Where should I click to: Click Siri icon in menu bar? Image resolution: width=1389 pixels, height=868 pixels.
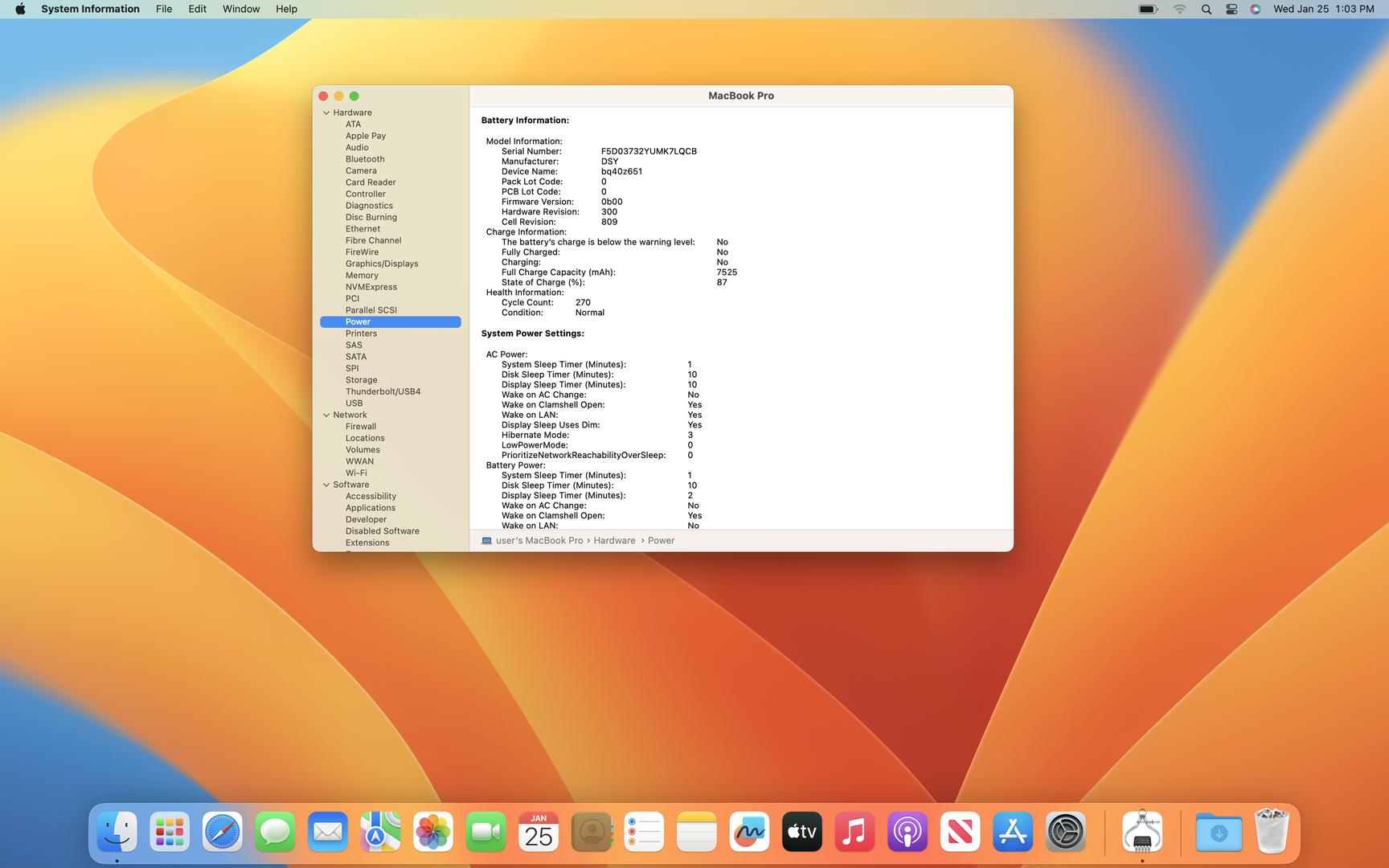click(1256, 9)
